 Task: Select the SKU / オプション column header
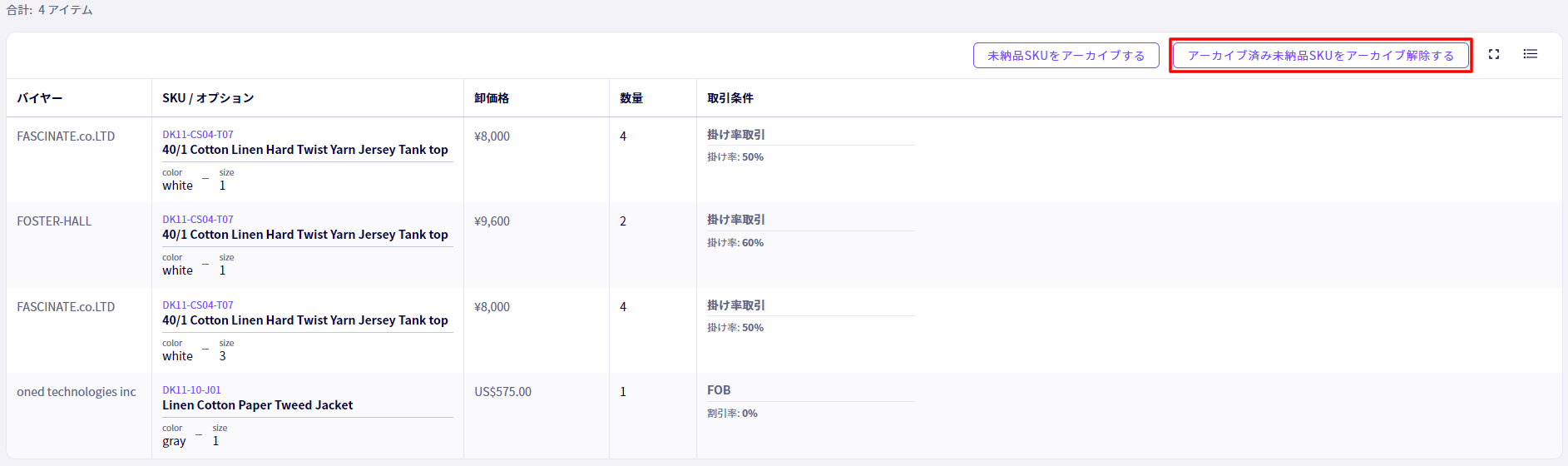pyautogui.click(x=208, y=98)
